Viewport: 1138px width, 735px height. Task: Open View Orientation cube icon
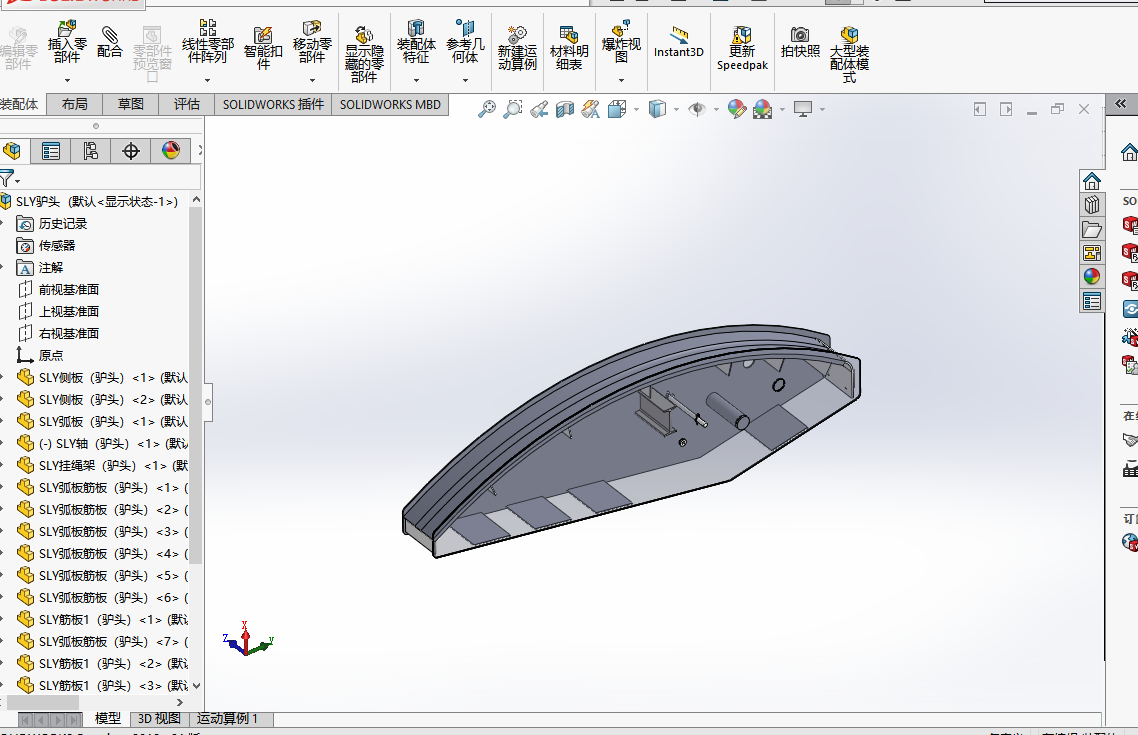tap(617, 110)
